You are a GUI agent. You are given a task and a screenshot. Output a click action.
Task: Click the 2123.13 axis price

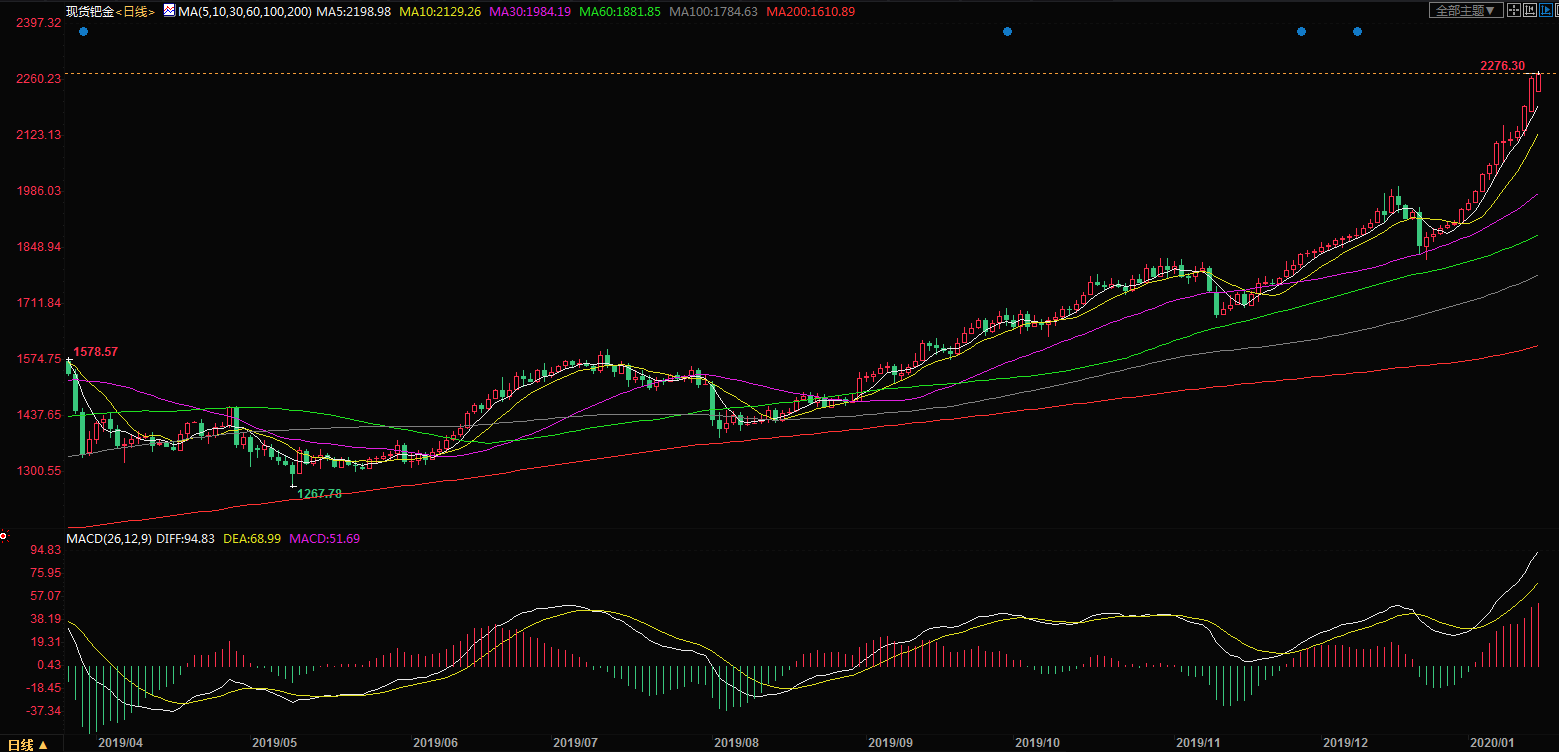[40, 135]
